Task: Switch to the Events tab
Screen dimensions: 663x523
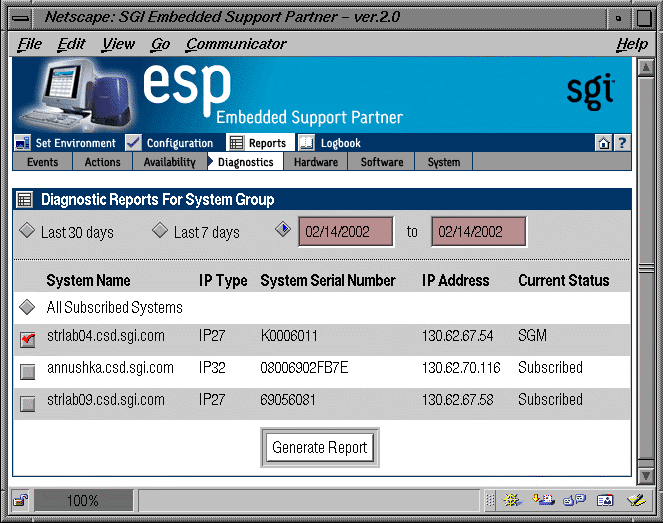Action: point(42,162)
